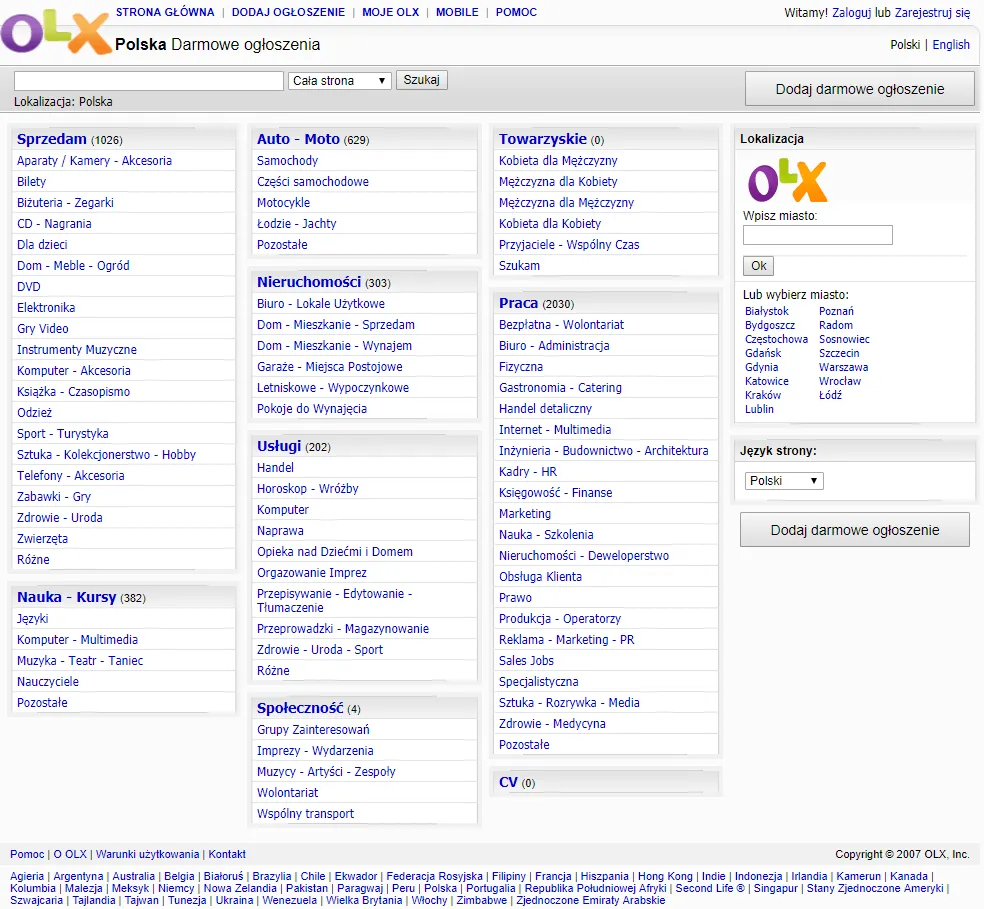Browse 'Gastronomia - Catering' jobs
The width and height of the screenshot is (984, 909).
click(560, 388)
